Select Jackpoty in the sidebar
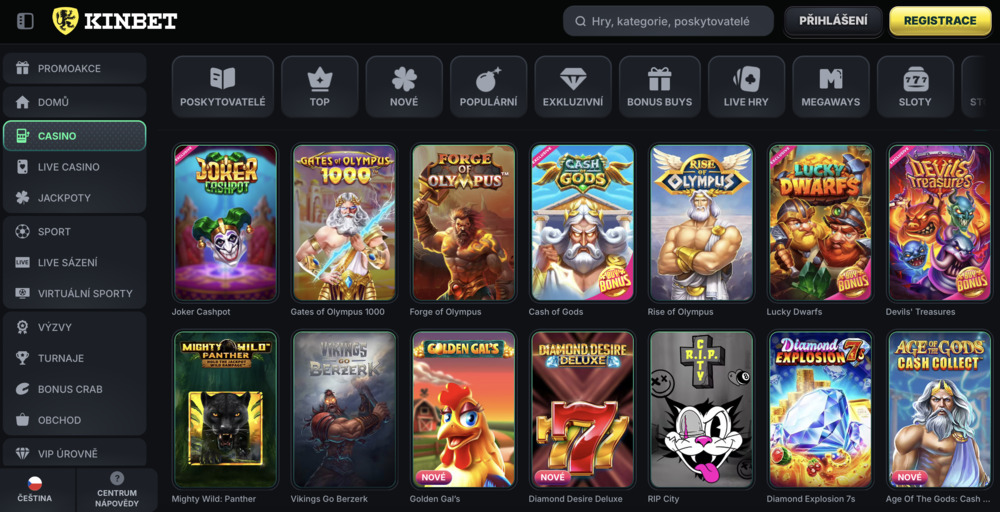 pos(74,198)
